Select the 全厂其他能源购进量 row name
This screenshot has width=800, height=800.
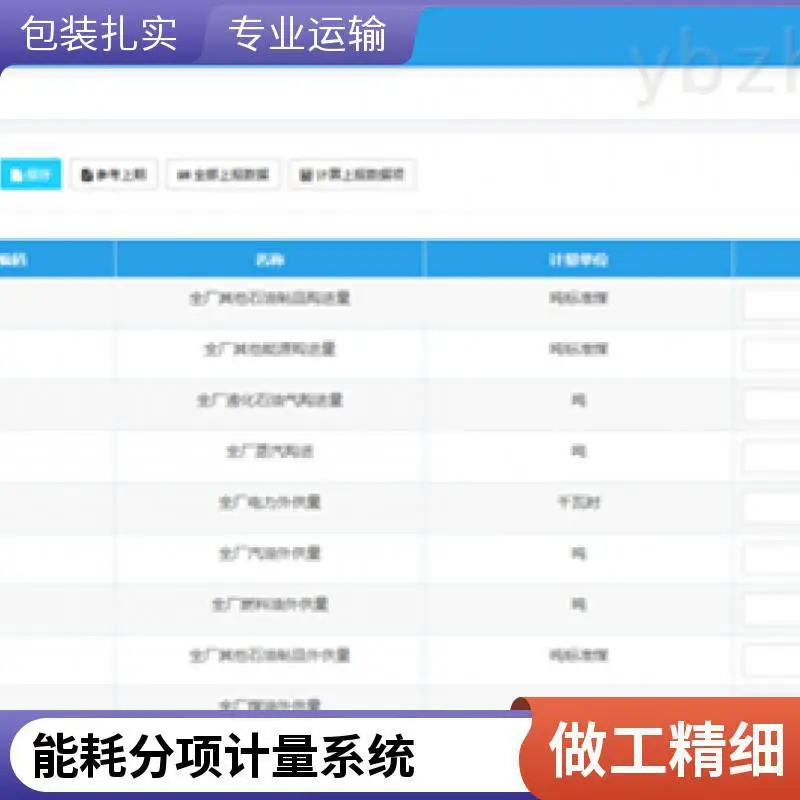pyautogui.click(x=269, y=349)
